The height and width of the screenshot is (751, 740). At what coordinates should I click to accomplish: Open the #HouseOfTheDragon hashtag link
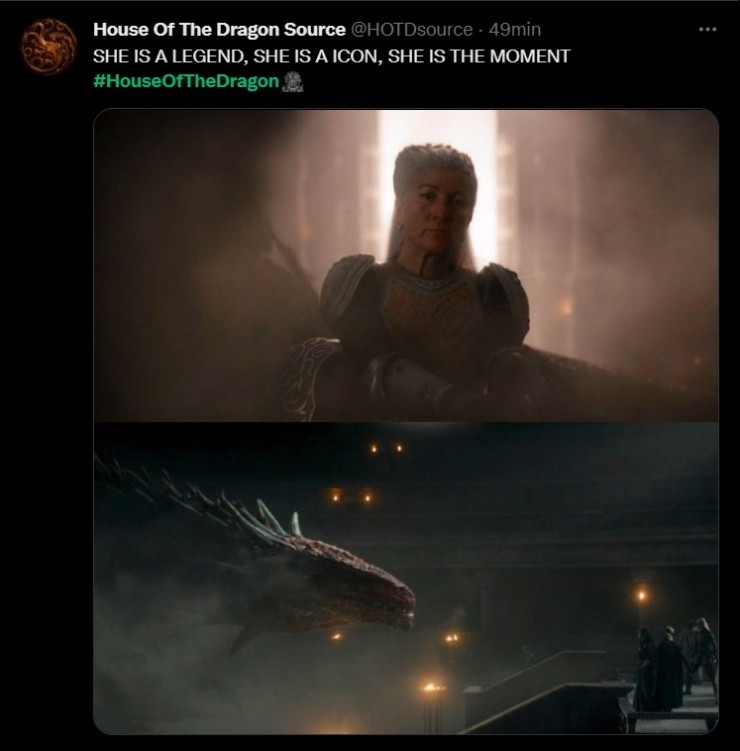[x=186, y=82]
